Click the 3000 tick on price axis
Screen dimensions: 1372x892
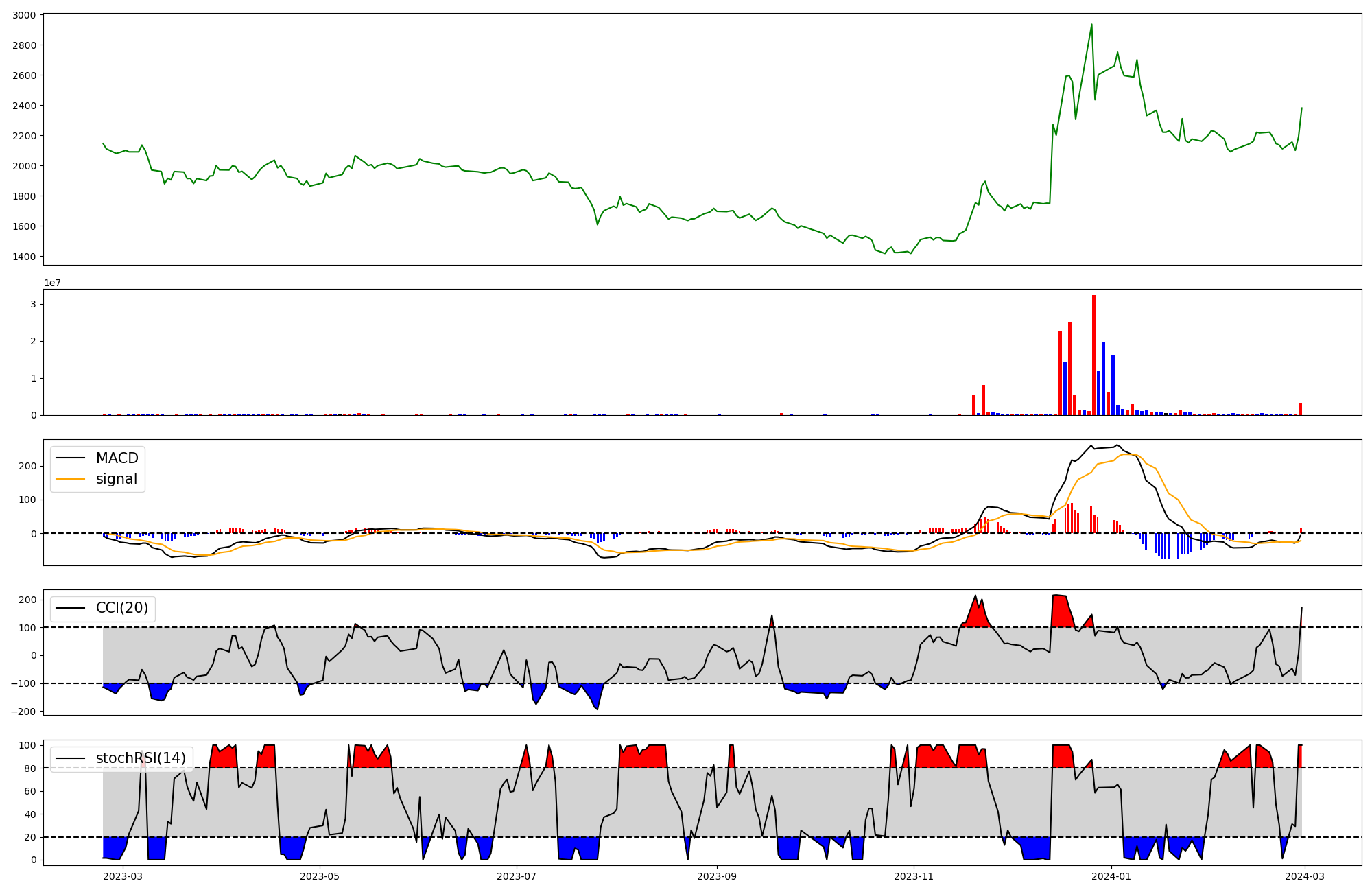[x=24, y=15]
